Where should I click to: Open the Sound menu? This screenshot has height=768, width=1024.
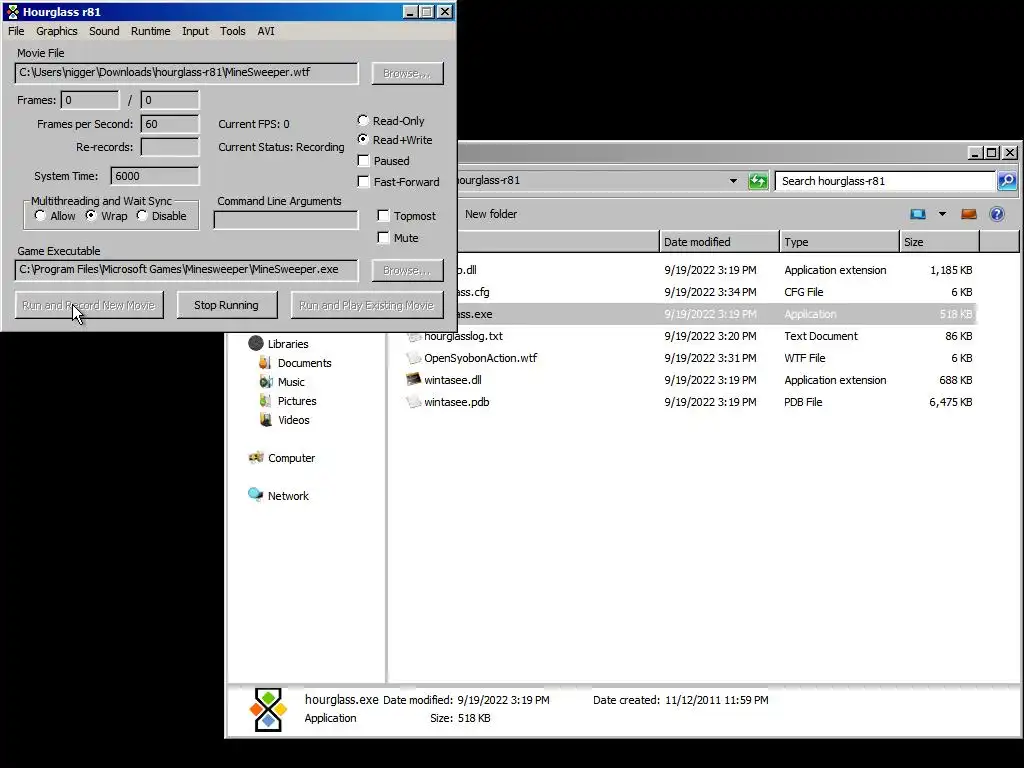coord(104,31)
